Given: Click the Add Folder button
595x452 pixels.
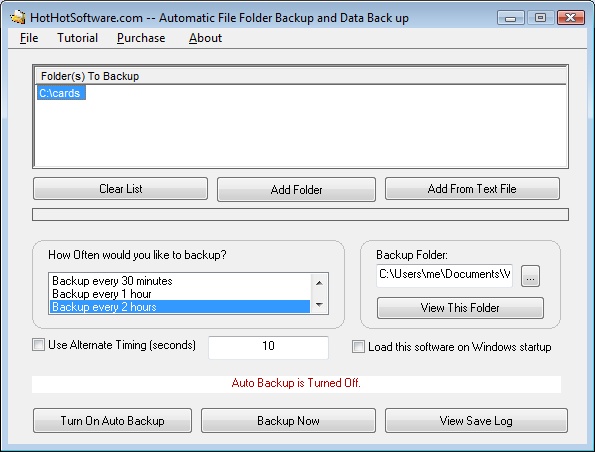Looking at the screenshot, I should pyautogui.click(x=296, y=189).
